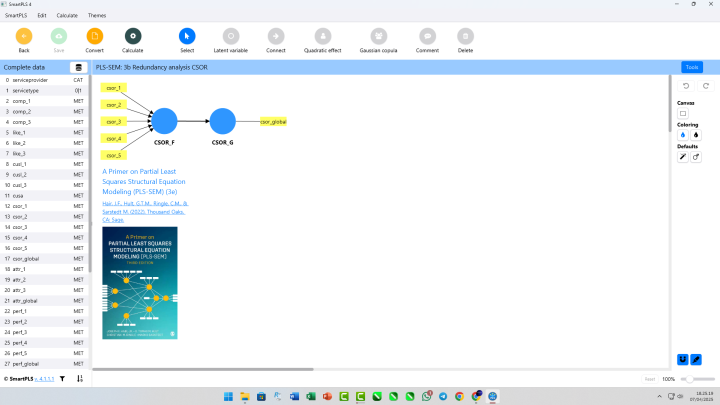Viewport: 720px width, 405px height.
Task: Open Excel from the taskbar
Action: click(311, 396)
